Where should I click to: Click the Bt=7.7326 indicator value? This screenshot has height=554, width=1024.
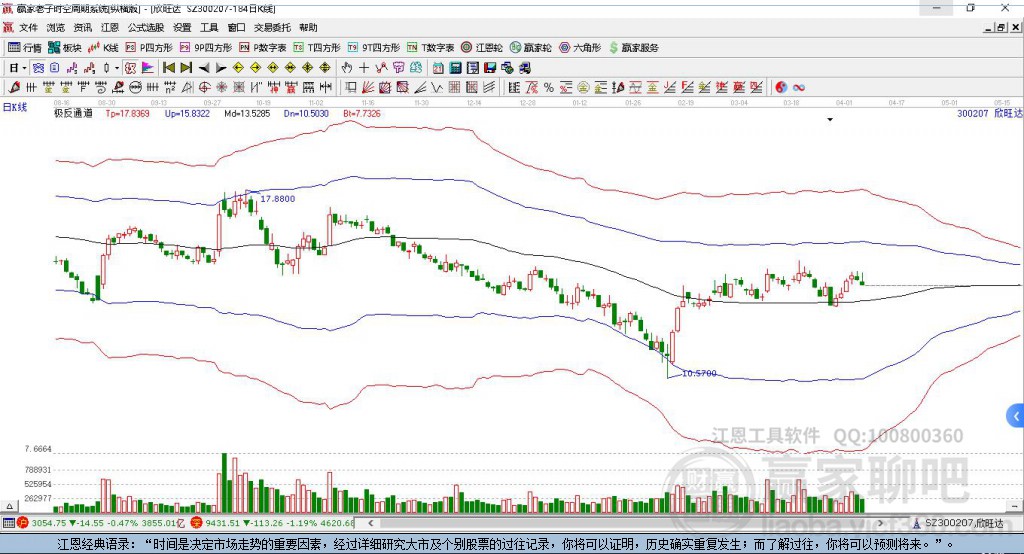(x=362, y=114)
